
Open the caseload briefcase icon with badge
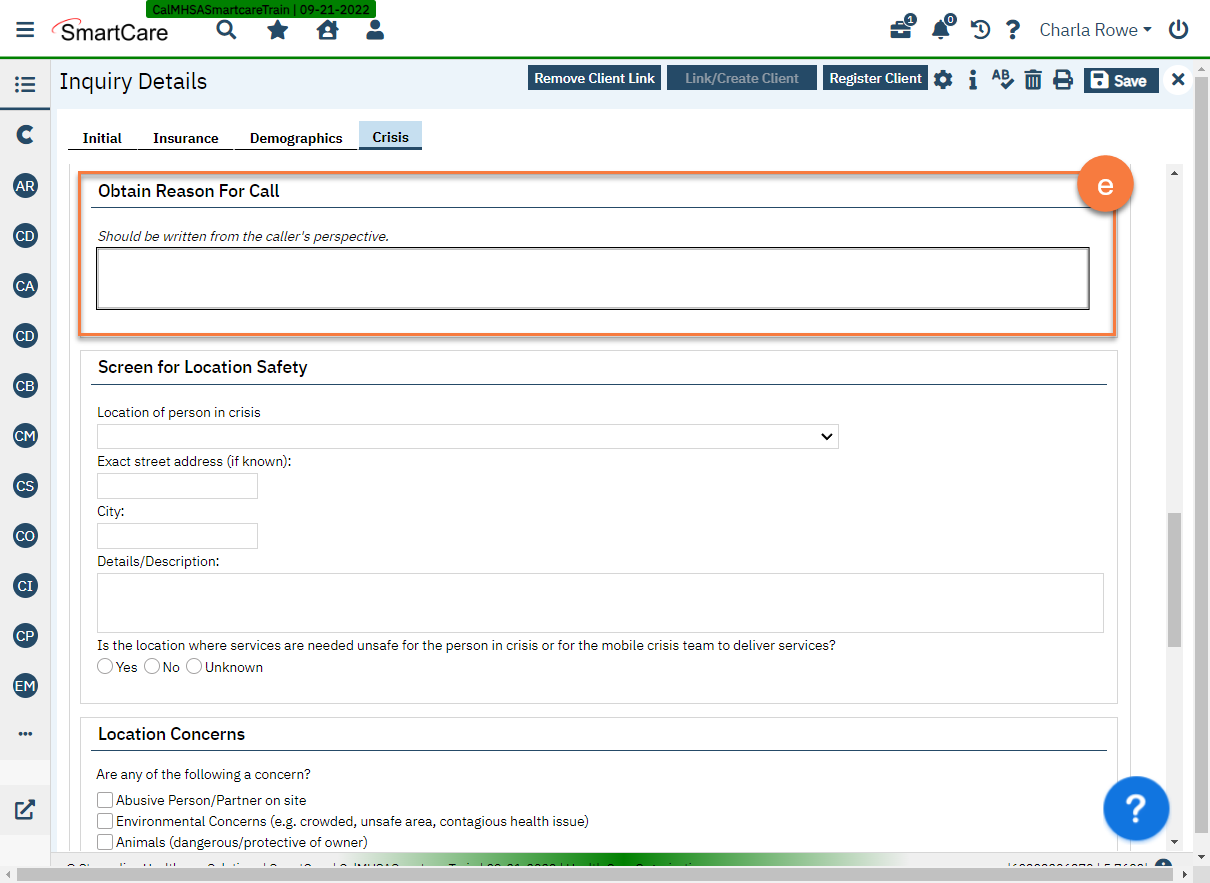click(x=899, y=30)
